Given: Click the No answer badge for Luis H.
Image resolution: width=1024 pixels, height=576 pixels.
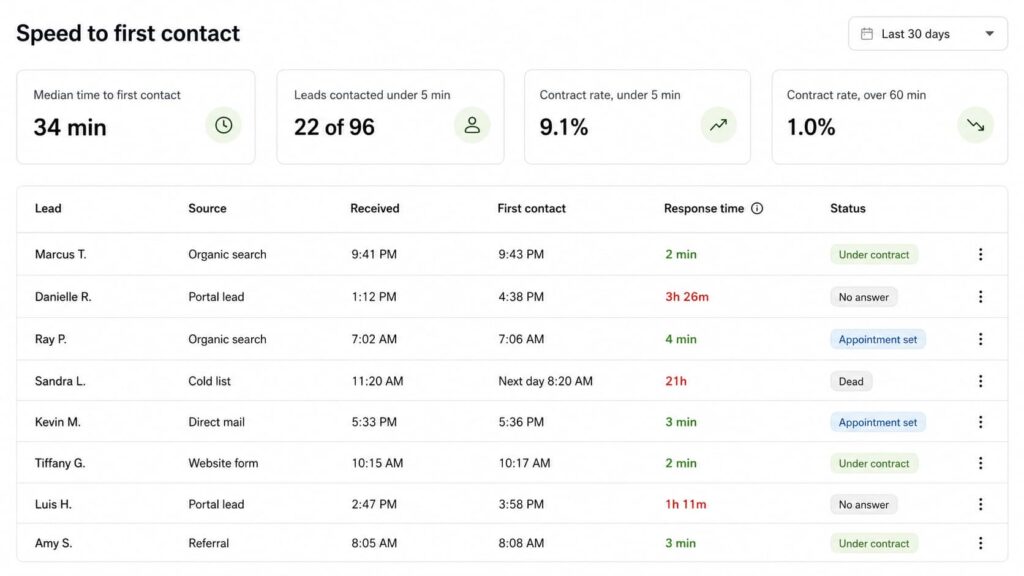Looking at the screenshot, I should tap(863, 504).
